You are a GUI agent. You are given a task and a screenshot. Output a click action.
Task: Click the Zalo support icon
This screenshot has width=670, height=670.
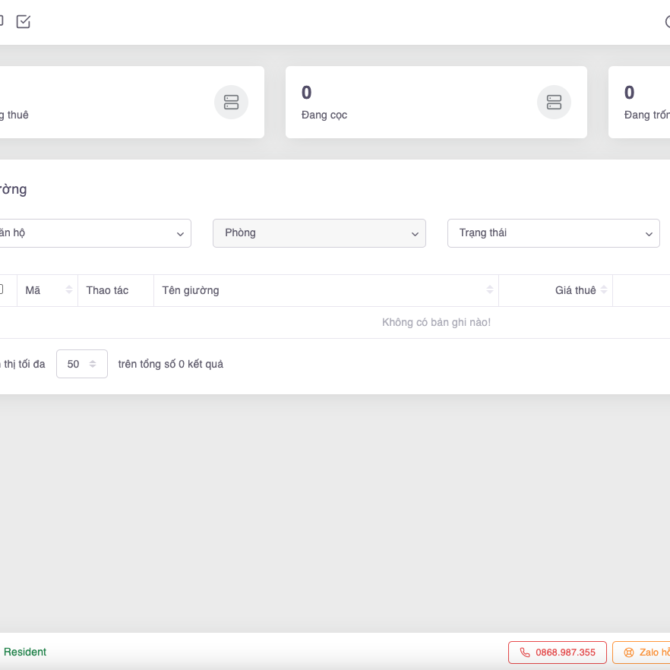point(629,652)
